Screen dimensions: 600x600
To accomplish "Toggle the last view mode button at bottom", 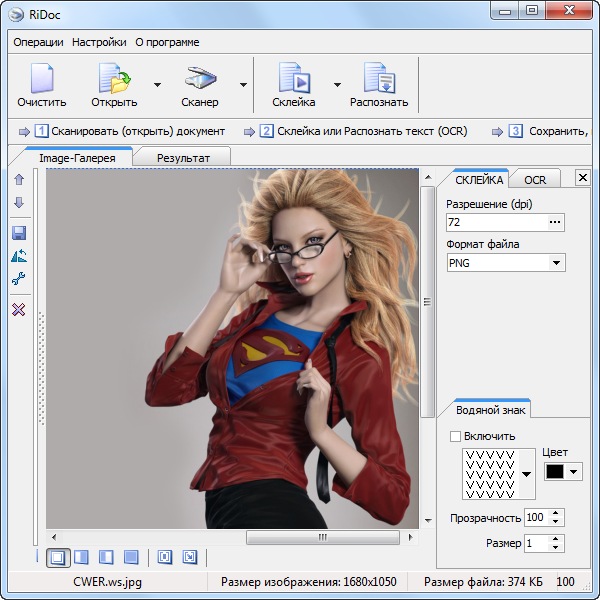I will pyautogui.click(x=190, y=557).
